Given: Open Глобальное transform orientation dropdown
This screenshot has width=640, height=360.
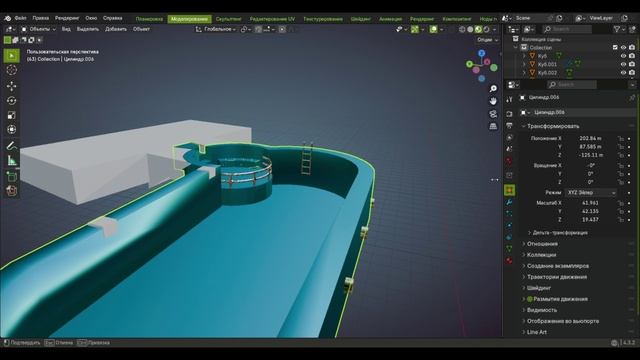Looking at the screenshot, I should pos(216,29).
